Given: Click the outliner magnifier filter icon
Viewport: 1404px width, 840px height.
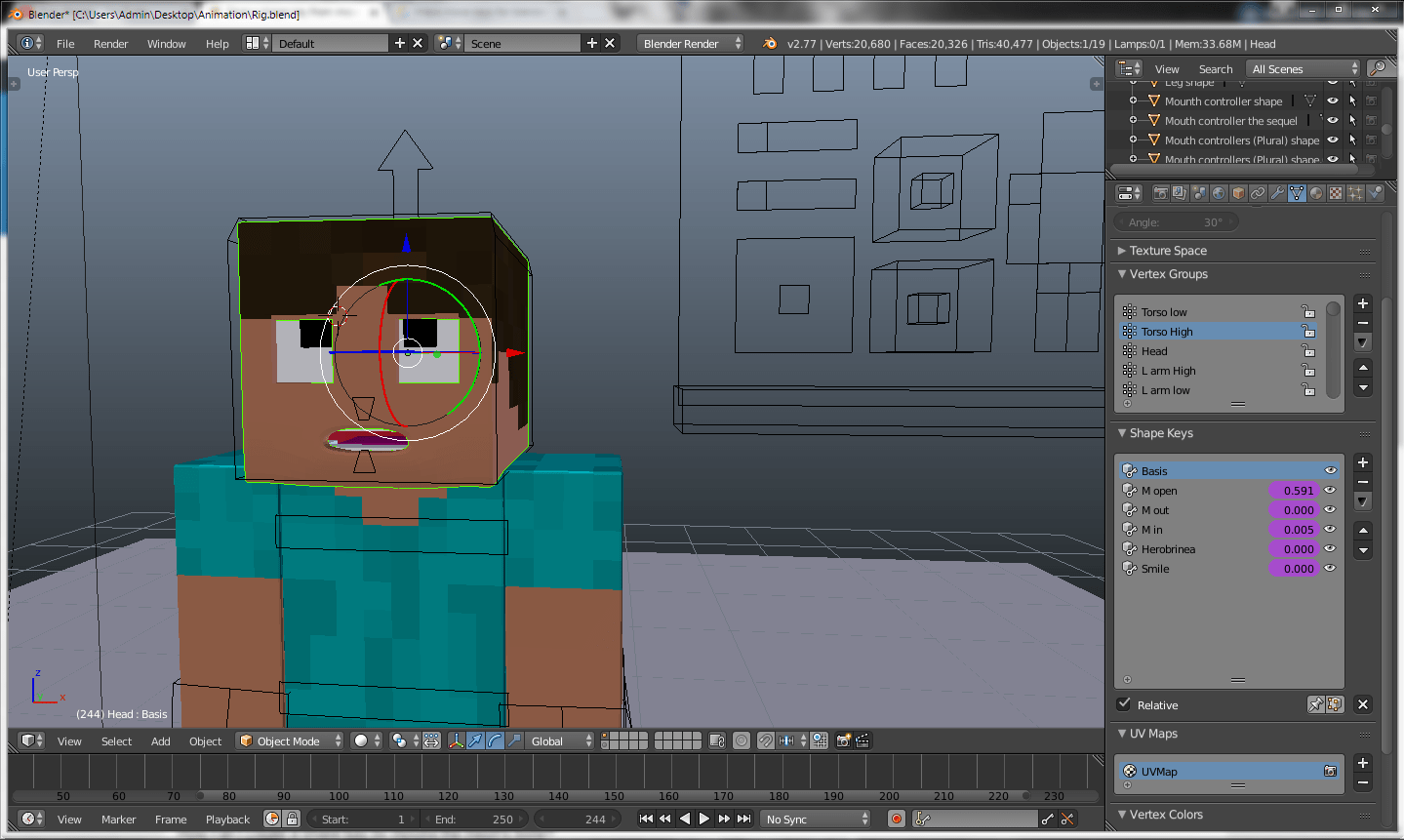Looking at the screenshot, I should [x=1378, y=68].
